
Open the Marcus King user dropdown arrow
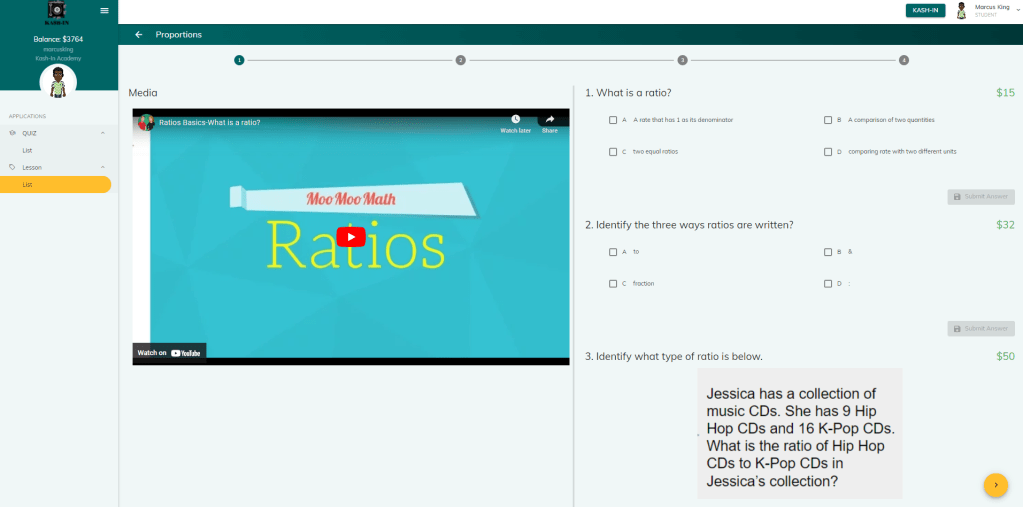tap(1017, 8)
